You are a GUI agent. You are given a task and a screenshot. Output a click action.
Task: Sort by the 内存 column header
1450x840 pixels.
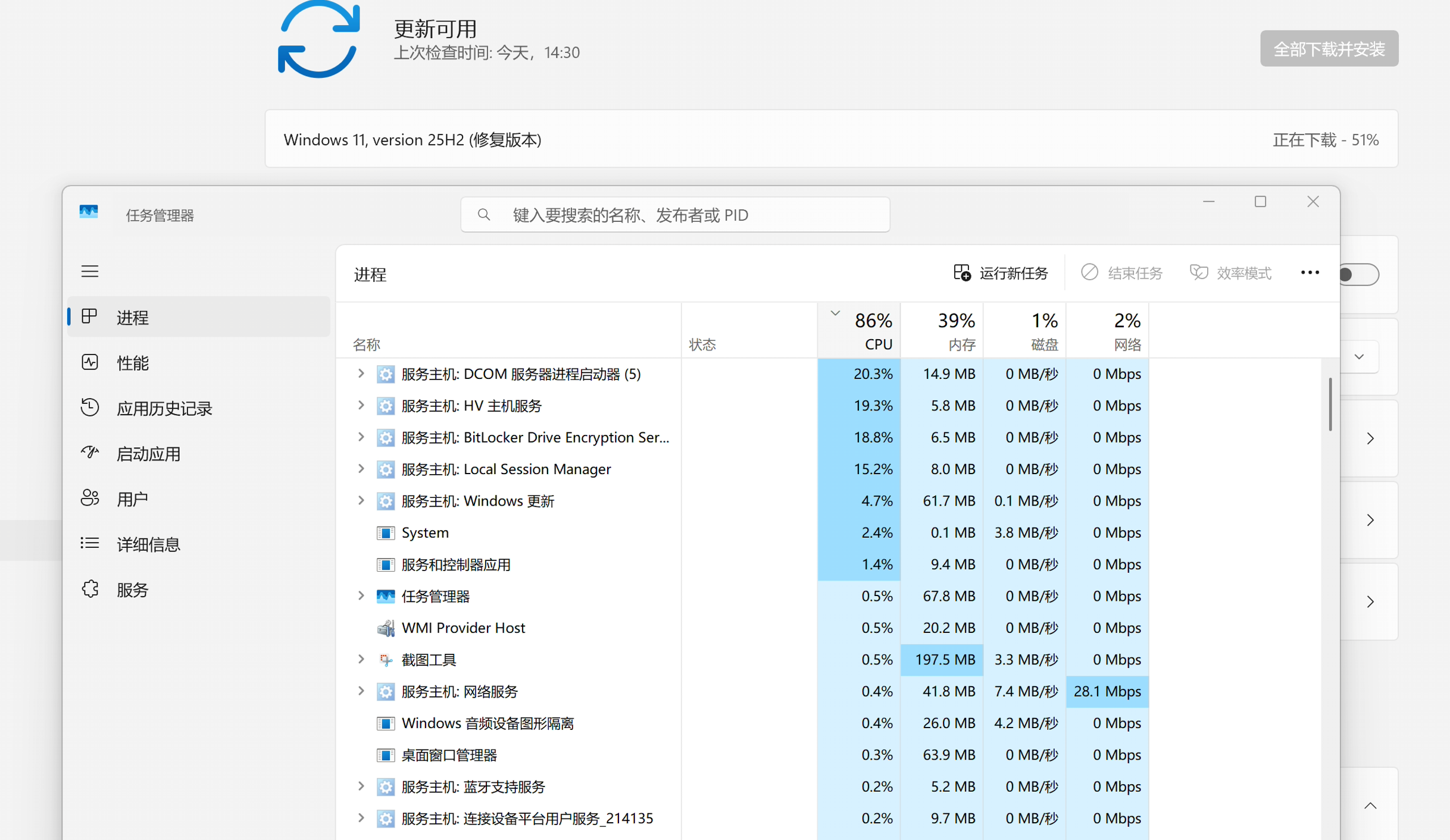(942, 330)
